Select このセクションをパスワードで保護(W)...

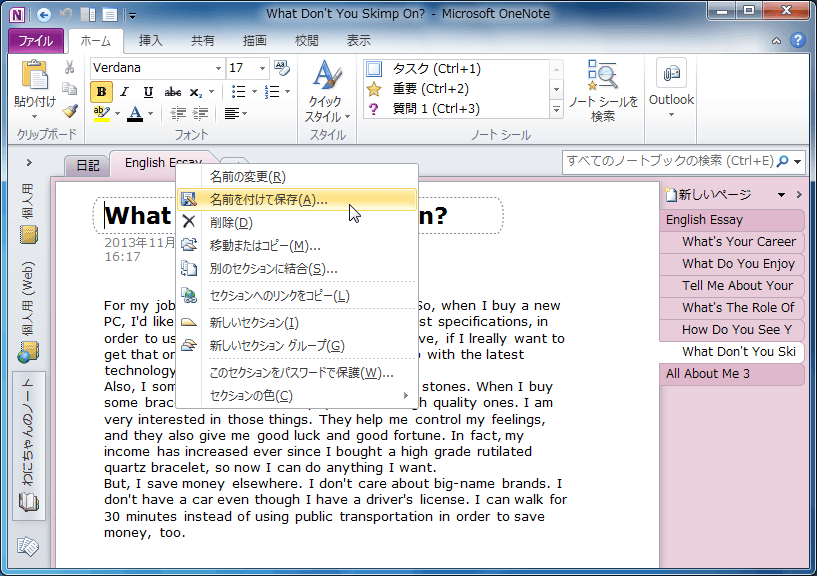[x=297, y=373]
